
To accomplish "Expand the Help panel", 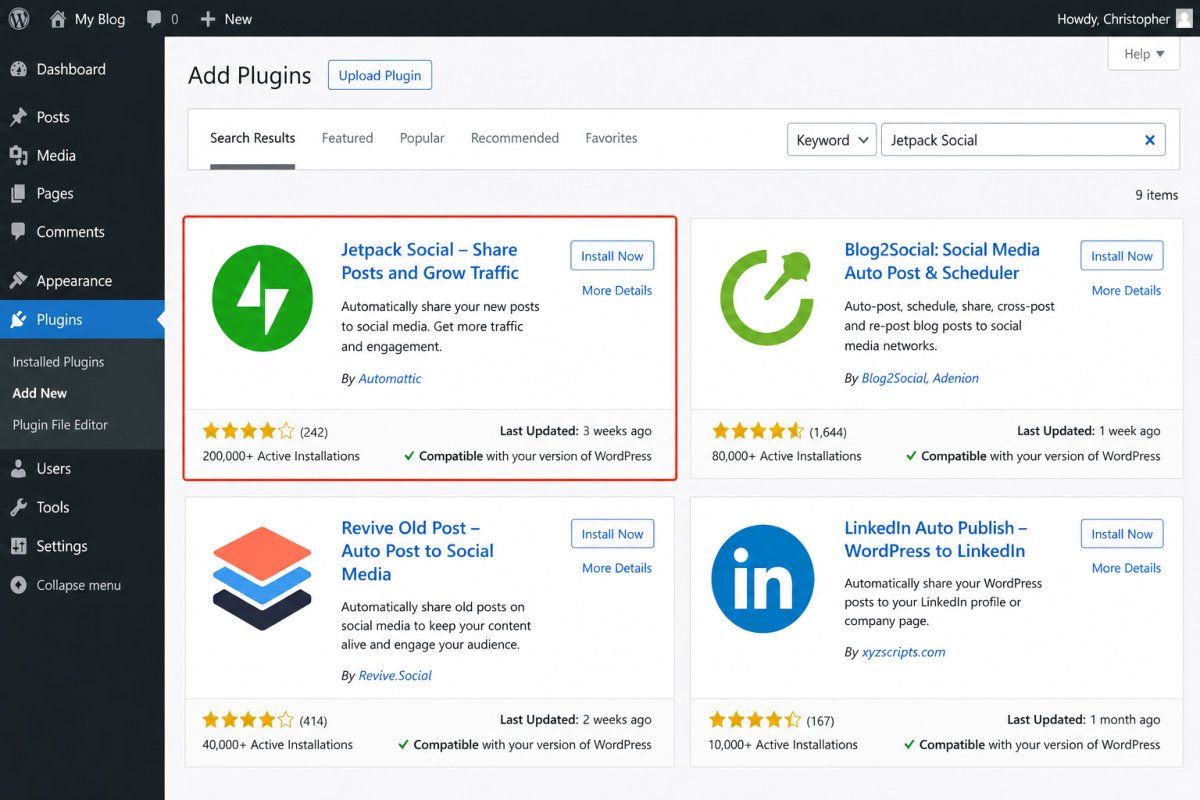I will point(1144,54).
